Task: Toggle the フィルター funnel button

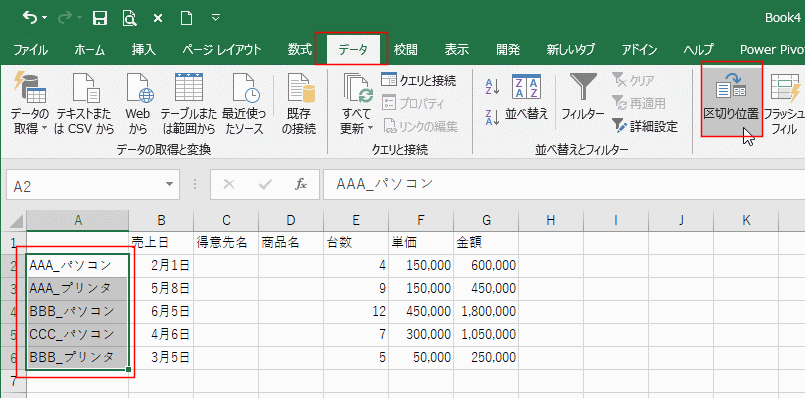Action: pos(583,98)
